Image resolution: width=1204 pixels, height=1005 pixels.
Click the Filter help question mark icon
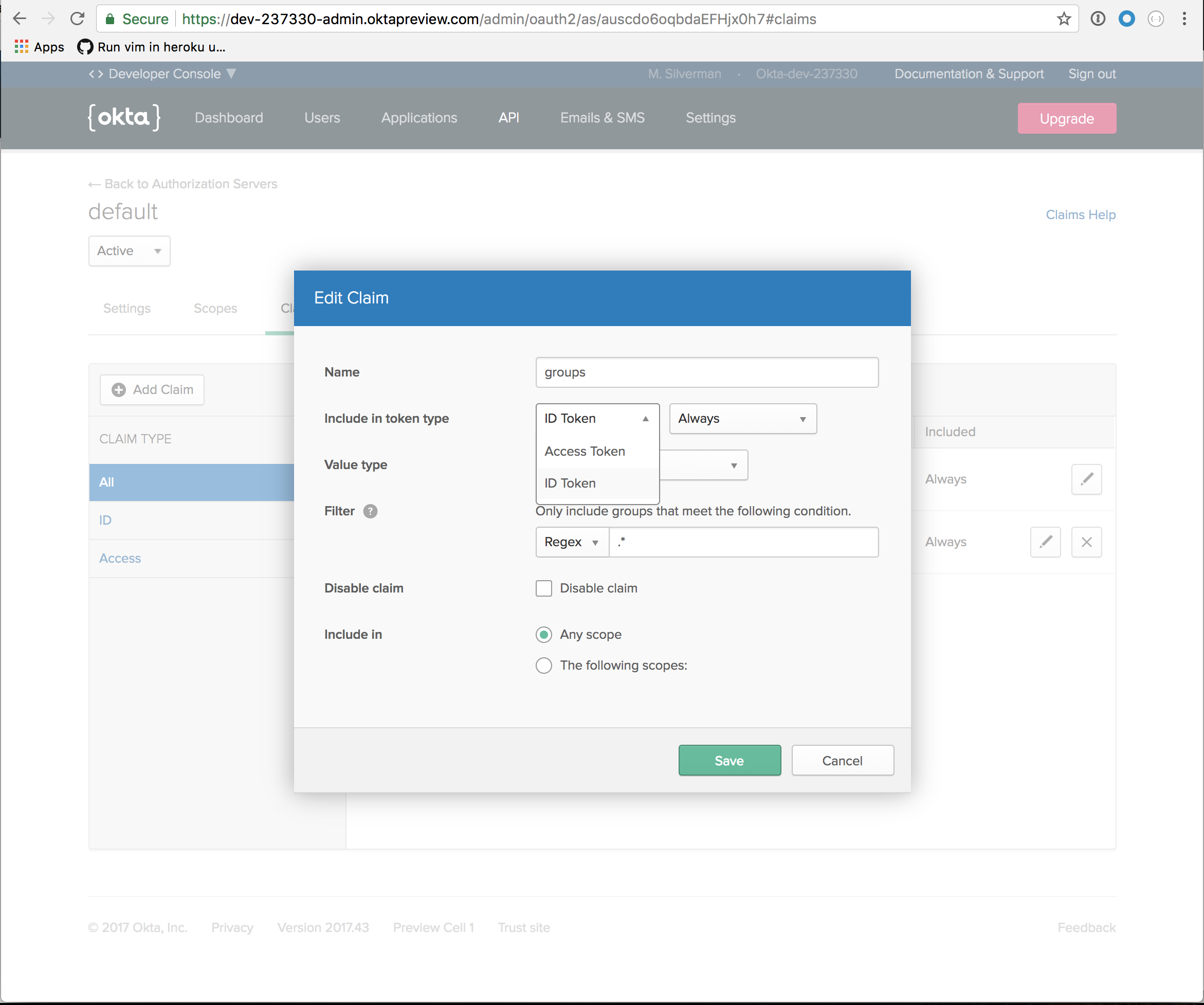click(370, 511)
